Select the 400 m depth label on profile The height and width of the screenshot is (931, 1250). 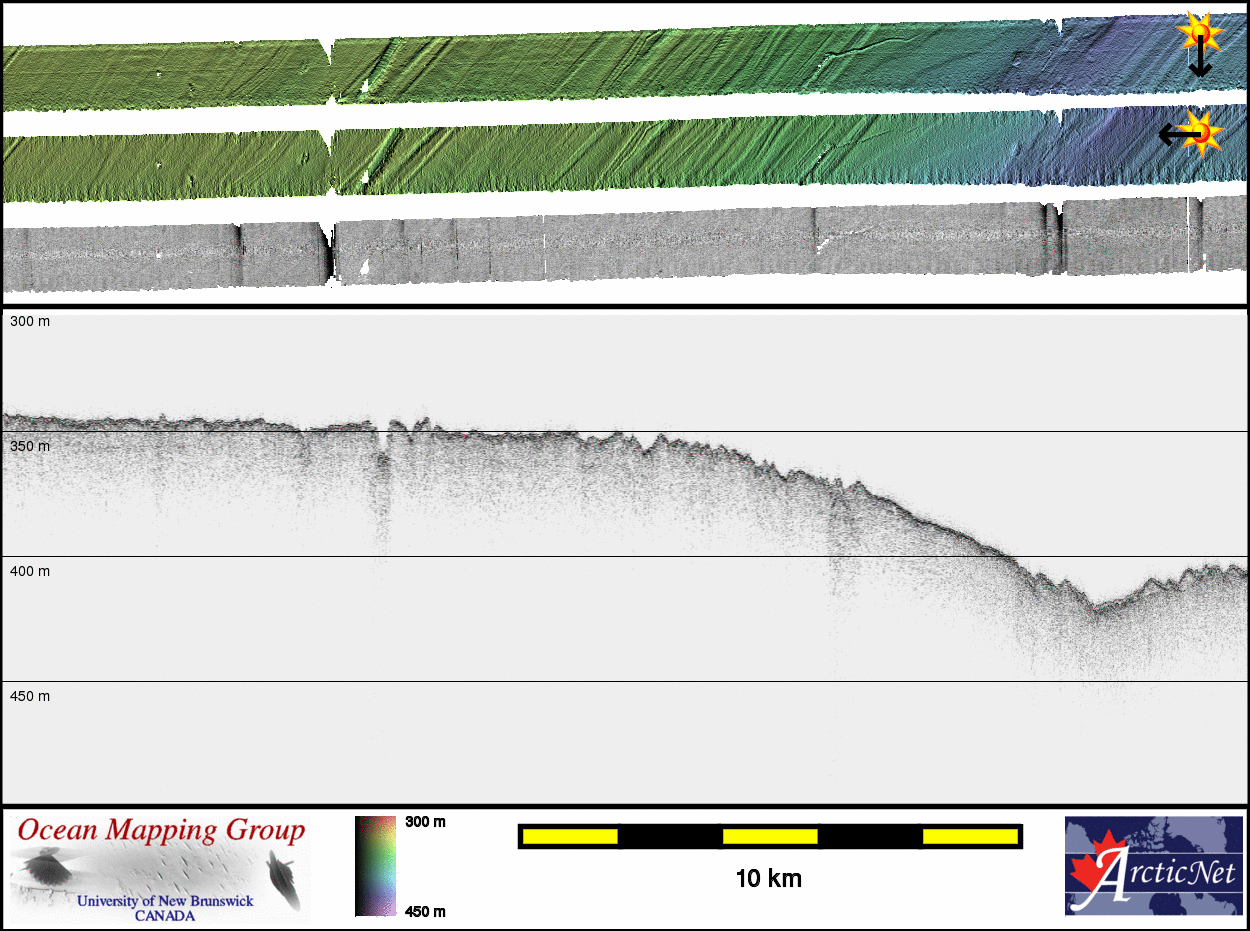click(30, 571)
